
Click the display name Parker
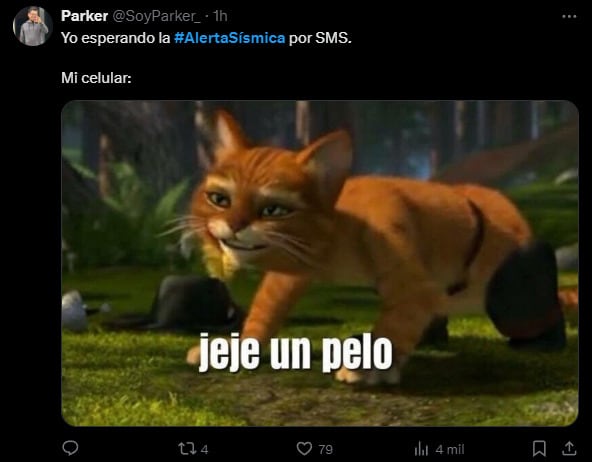click(x=85, y=16)
